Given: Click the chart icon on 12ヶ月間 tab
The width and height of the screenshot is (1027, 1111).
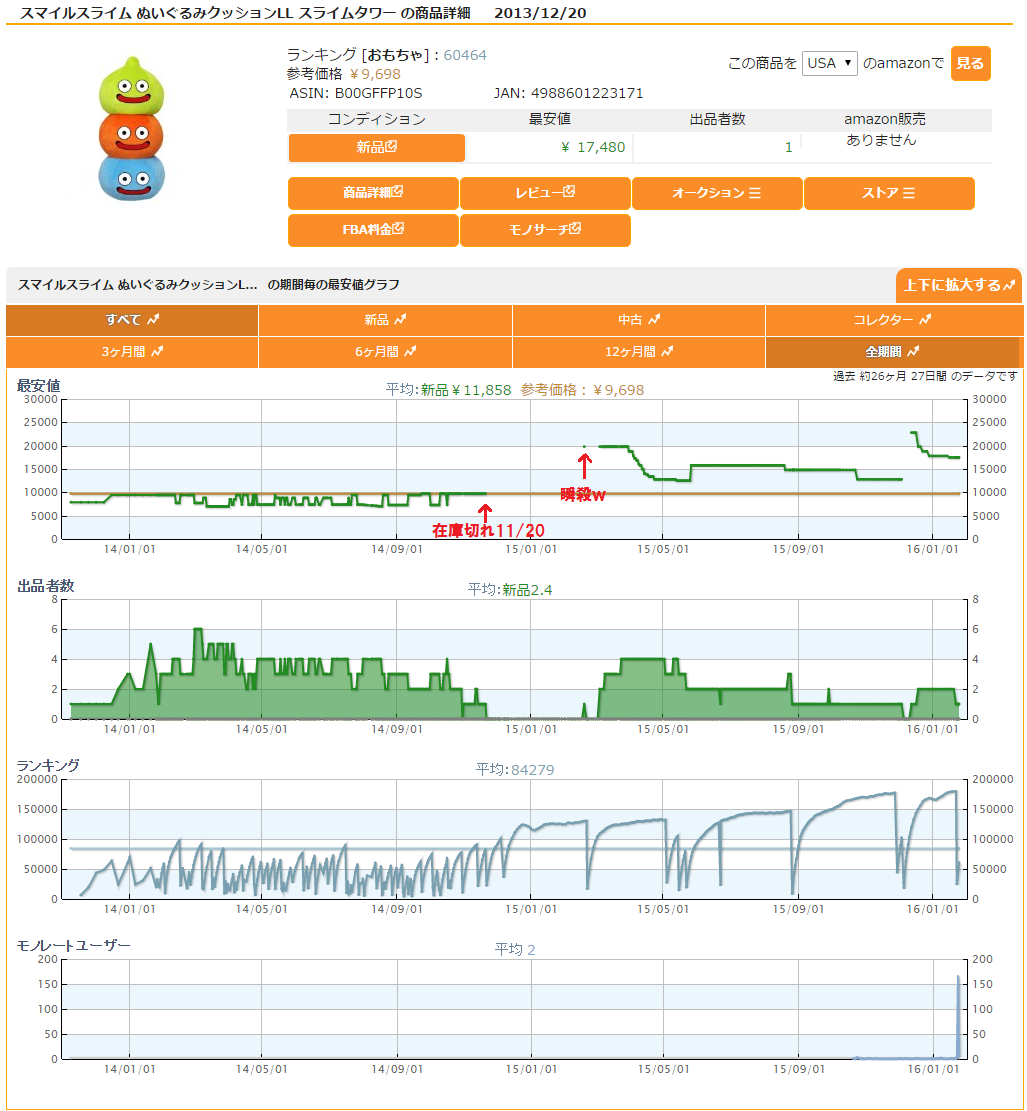Looking at the screenshot, I should [667, 351].
